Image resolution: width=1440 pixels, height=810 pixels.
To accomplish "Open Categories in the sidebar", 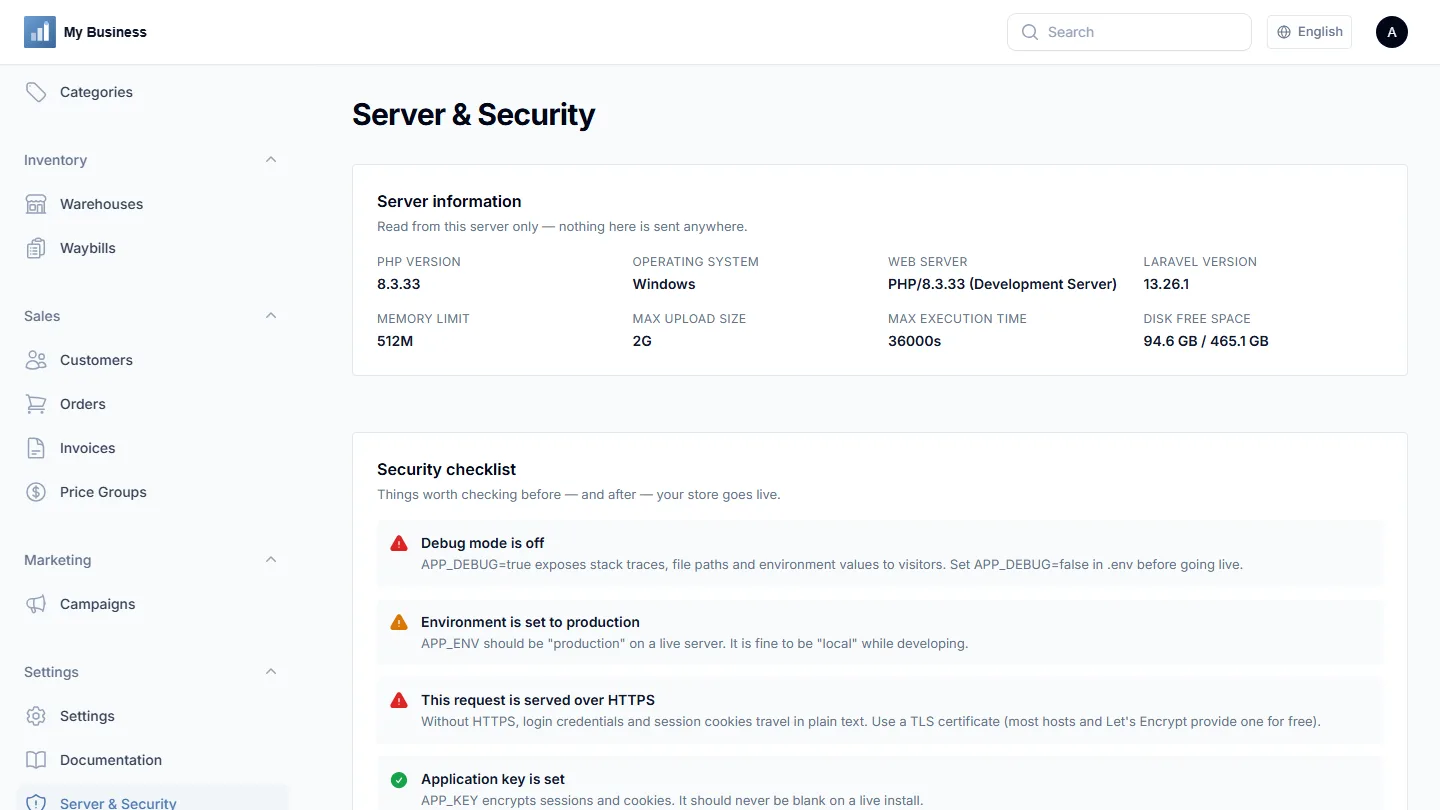I will 152,92.
